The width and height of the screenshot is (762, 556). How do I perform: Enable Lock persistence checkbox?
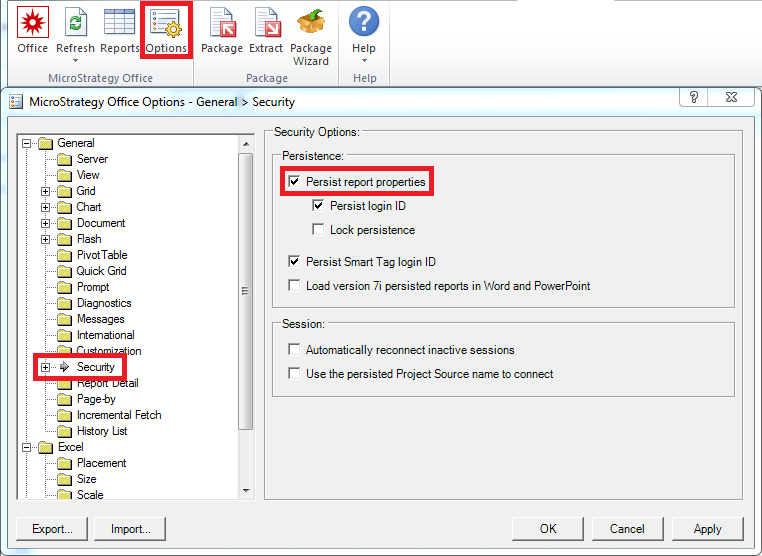pyautogui.click(x=318, y=229)
